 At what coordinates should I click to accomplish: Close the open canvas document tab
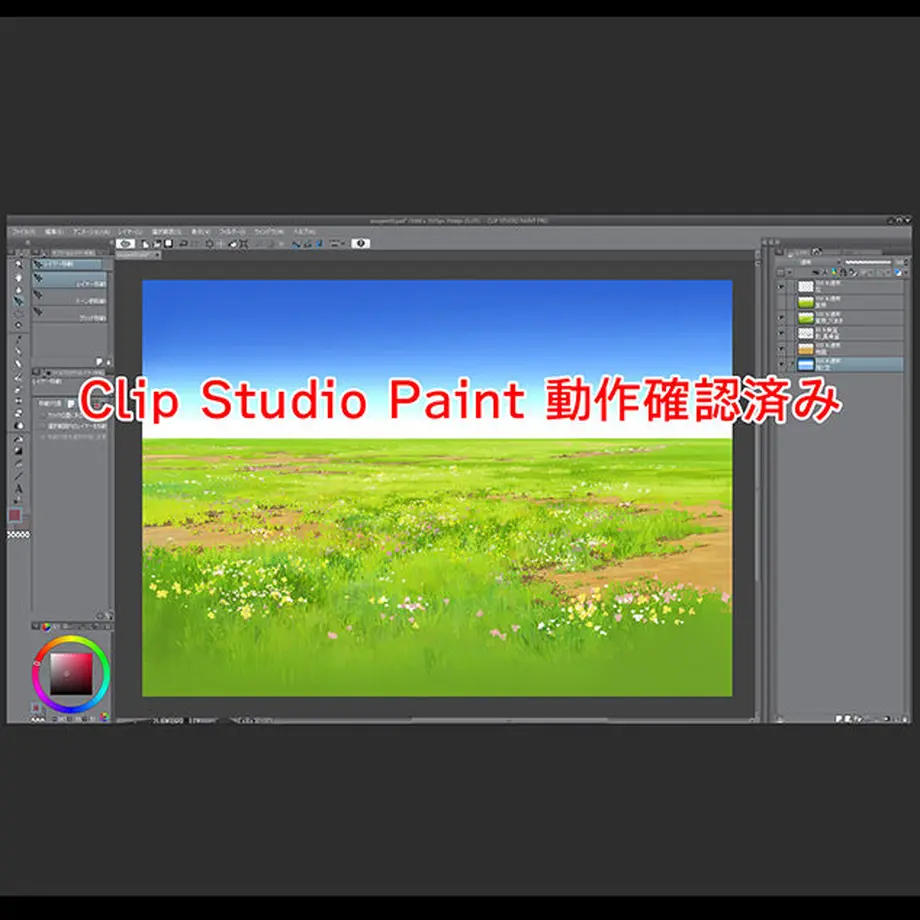157,255
